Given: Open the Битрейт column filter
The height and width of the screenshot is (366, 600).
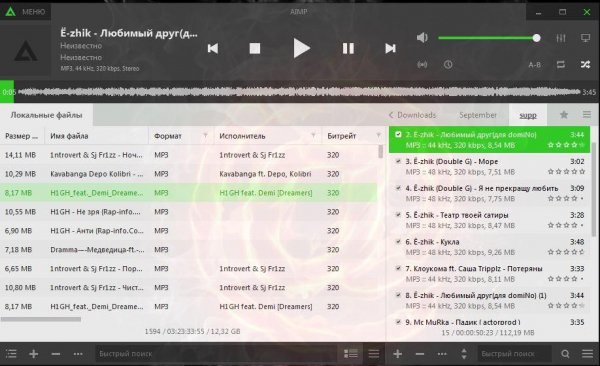Looking at the screenshot, I should (378, 136).
